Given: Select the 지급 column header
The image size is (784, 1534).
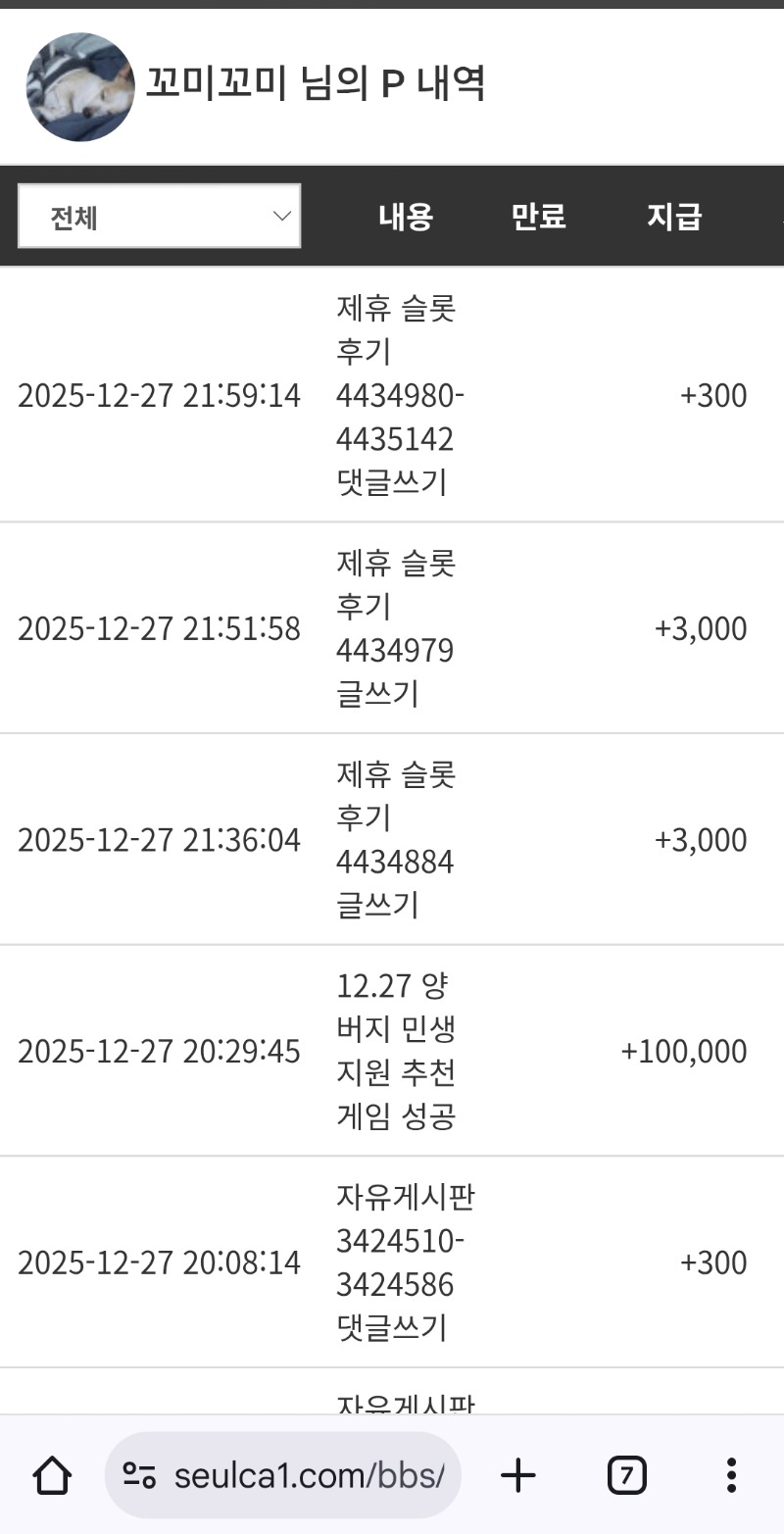Looking at the screenshot, I should pos(673,217).
